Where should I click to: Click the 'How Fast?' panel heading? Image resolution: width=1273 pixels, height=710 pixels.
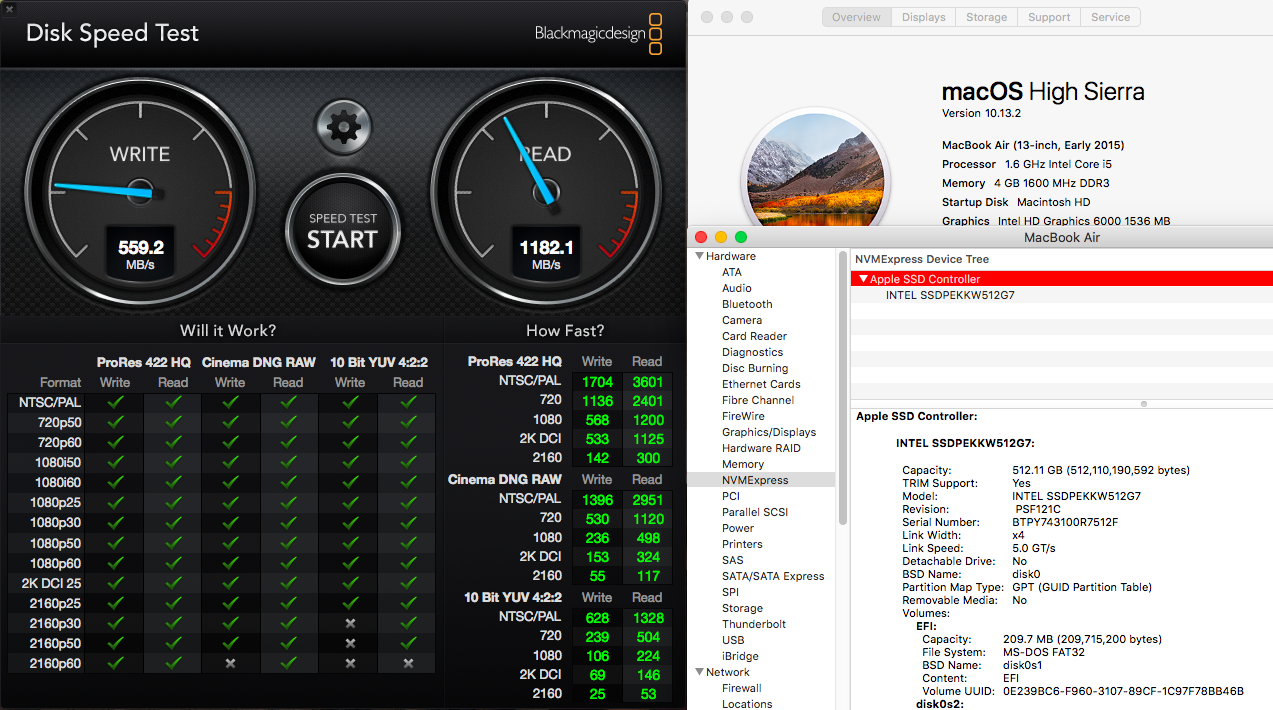(565, 330)
